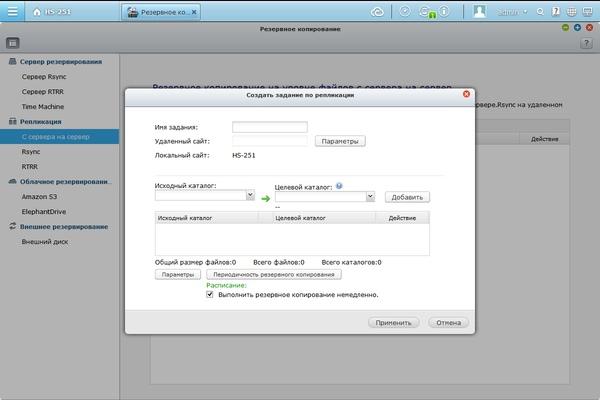Screen dimensions: 600x400
Task: Minimize the Резервное копирование window
Action: tap(565, 28)
